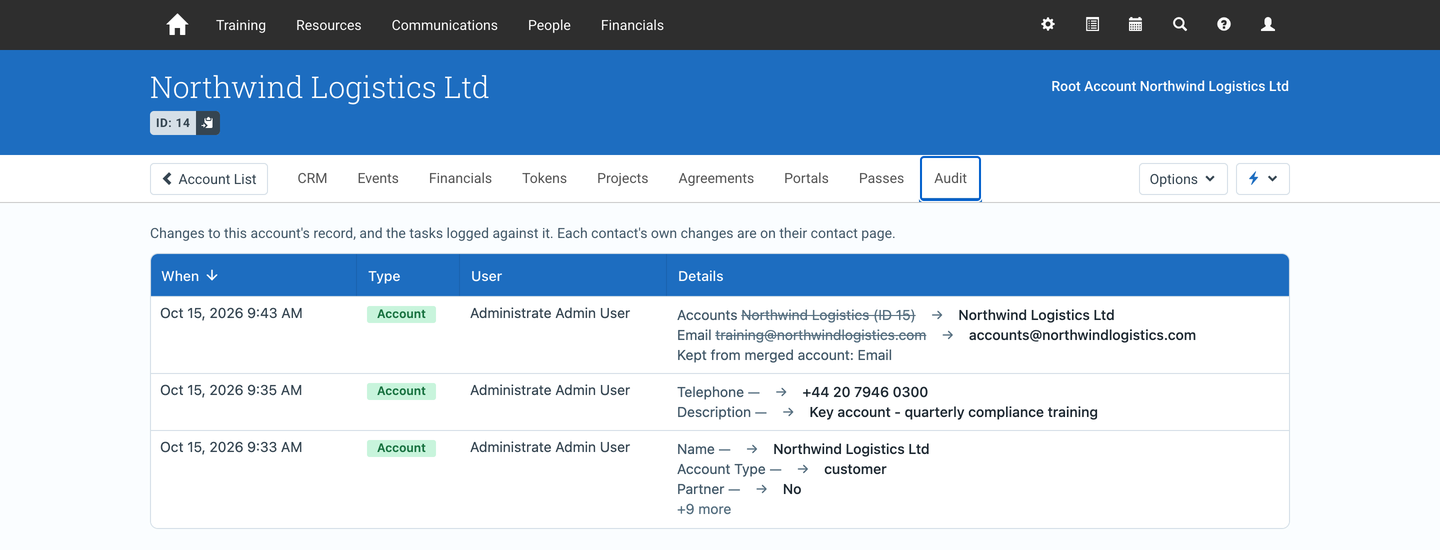Image resolution: width=1440 pixels, height=550 pixels.
Task: Open the Resources menu
Action: pos(329,25)
